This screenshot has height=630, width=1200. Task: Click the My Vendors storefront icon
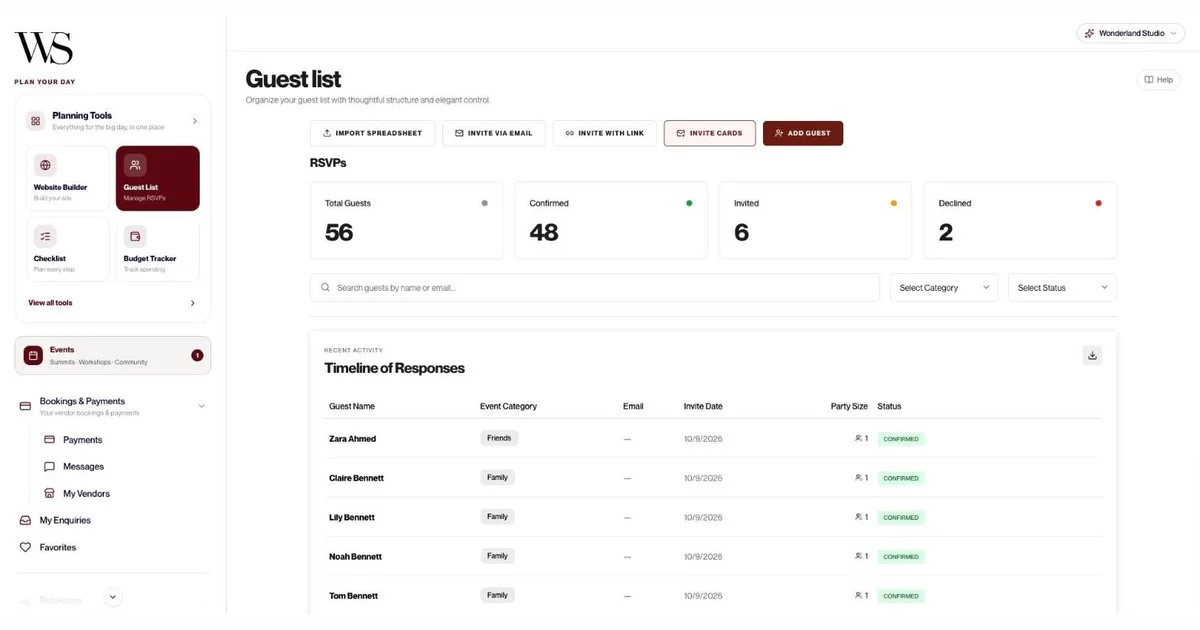point(50,493)
